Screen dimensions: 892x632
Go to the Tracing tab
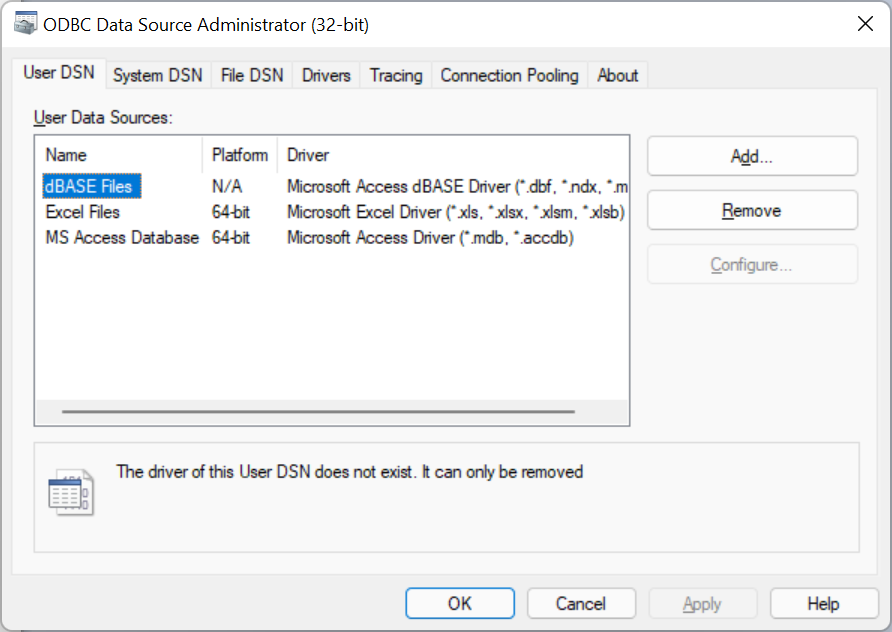396,75
